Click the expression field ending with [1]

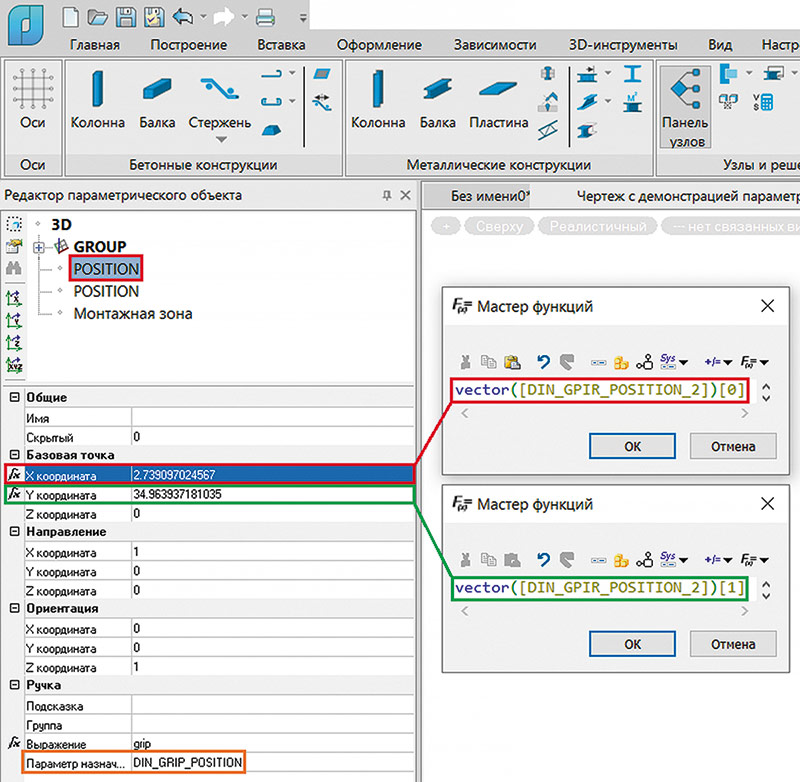tap(600, 588)
